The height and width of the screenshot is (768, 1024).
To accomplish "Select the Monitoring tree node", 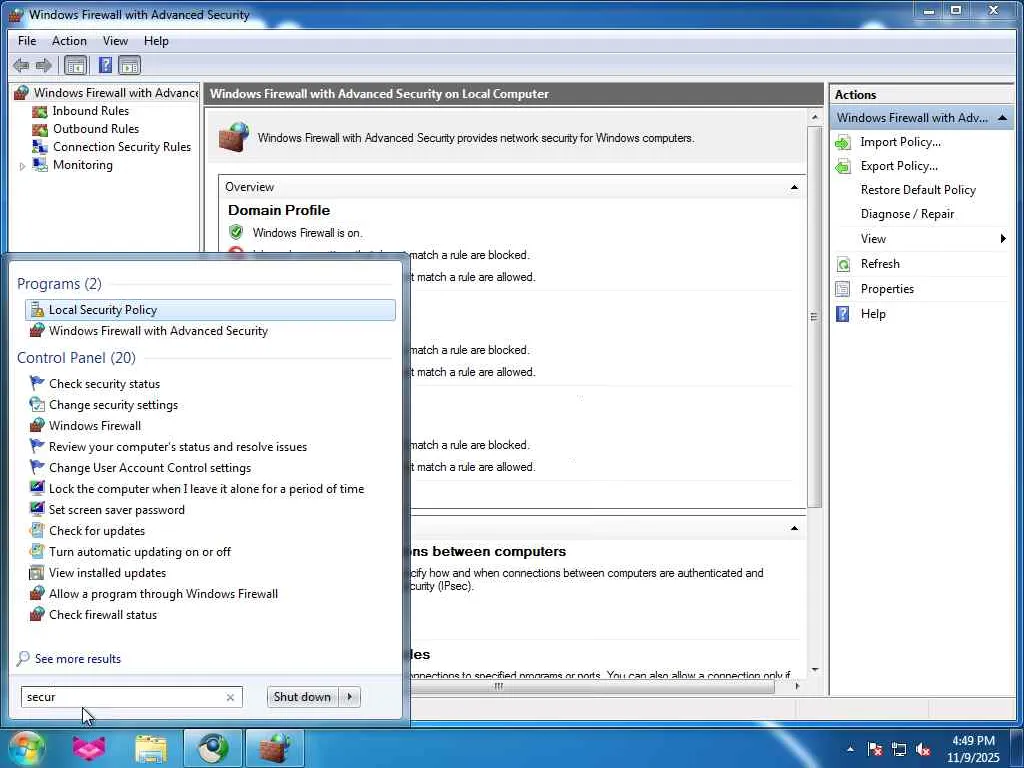I will point(82,165).
